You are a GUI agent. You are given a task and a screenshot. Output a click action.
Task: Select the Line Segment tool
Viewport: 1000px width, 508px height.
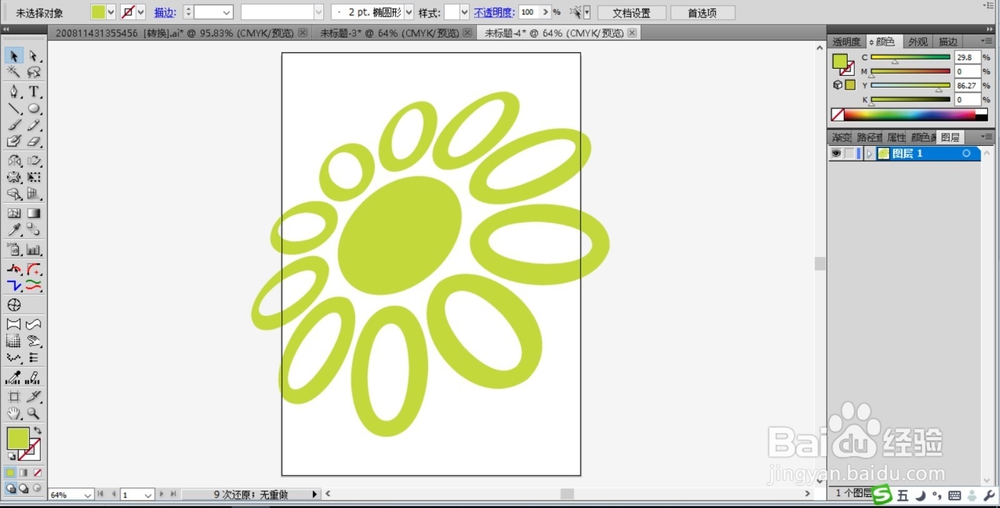[14, 108]
